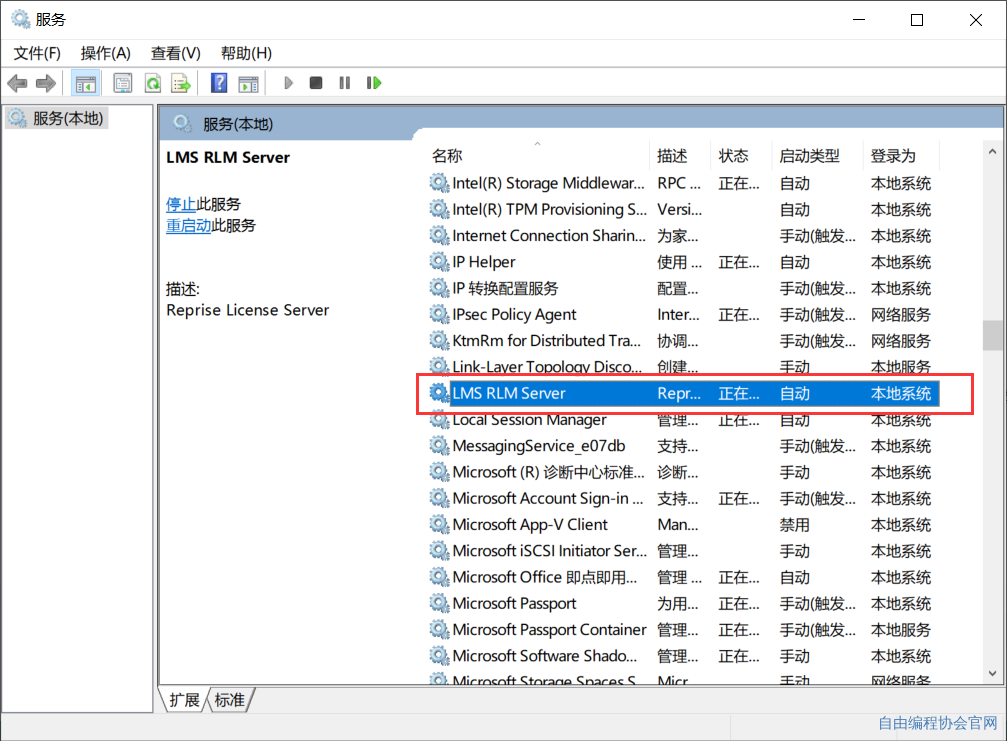Click the 重启动 link to restart service
The image size is (1007, 741).
(189, 225)
